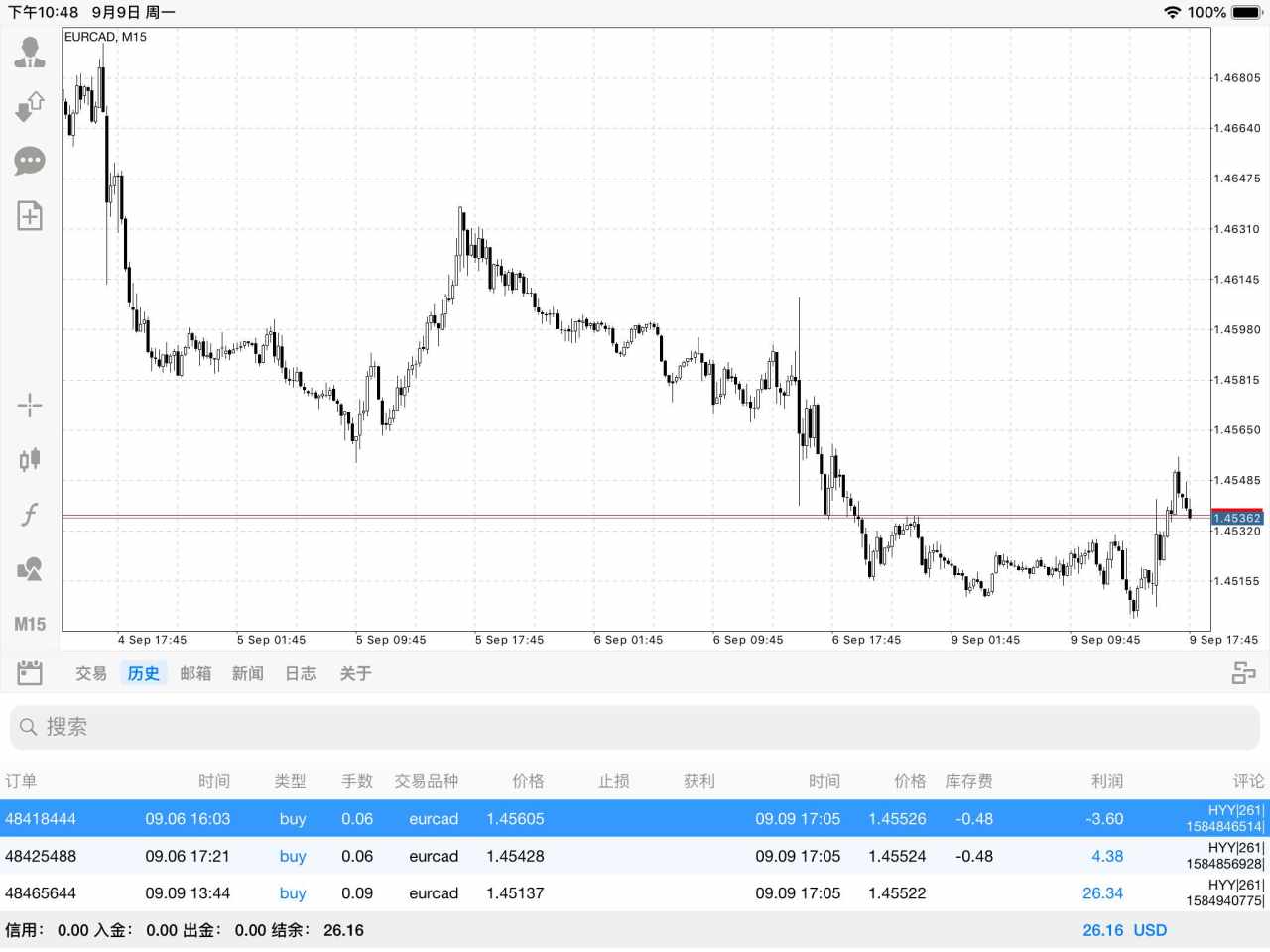
Task: Toggle the panel layout icon at right
Action: 1243,673
